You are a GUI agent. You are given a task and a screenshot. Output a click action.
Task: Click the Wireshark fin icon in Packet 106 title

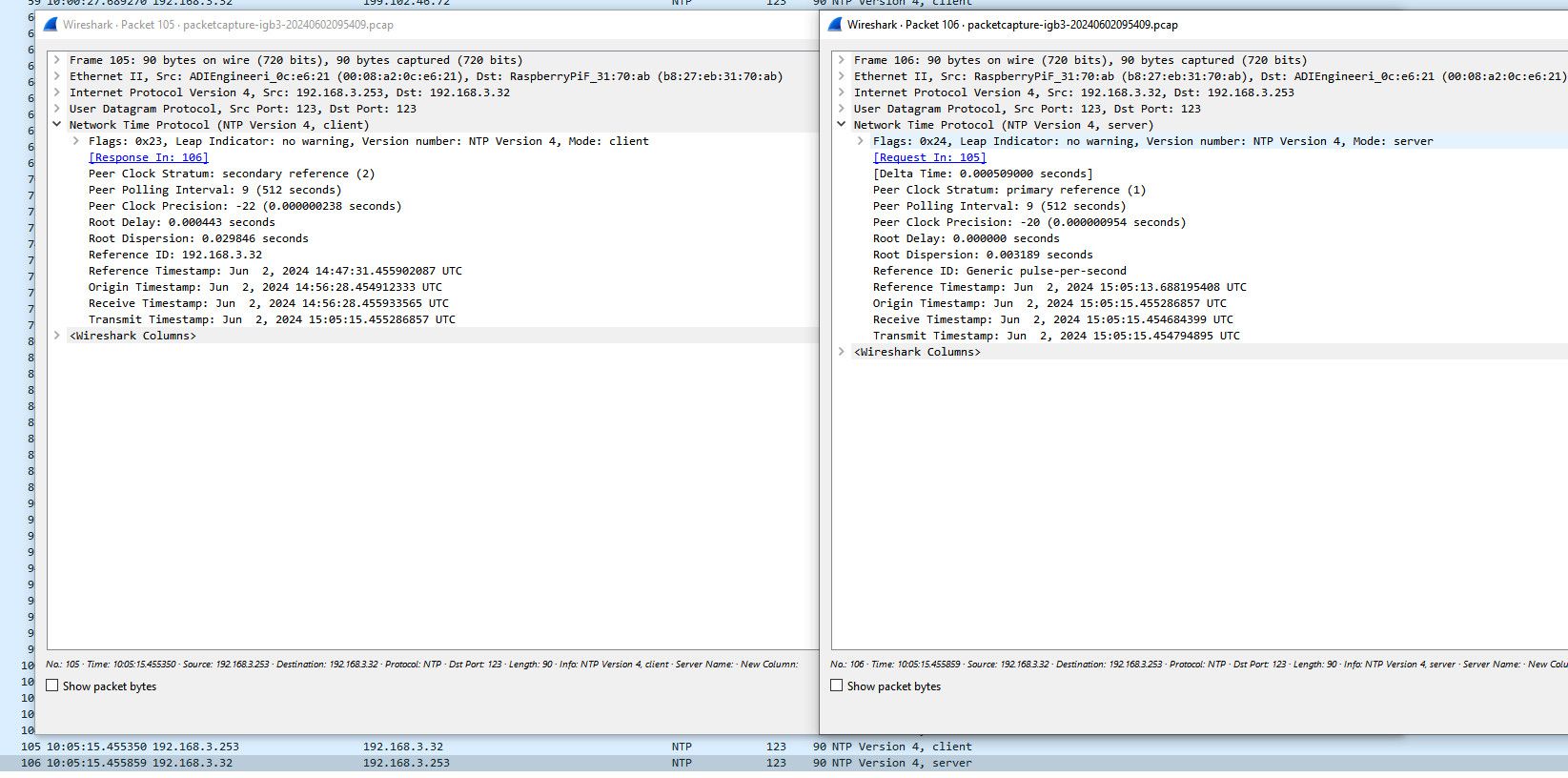point(835,25)
